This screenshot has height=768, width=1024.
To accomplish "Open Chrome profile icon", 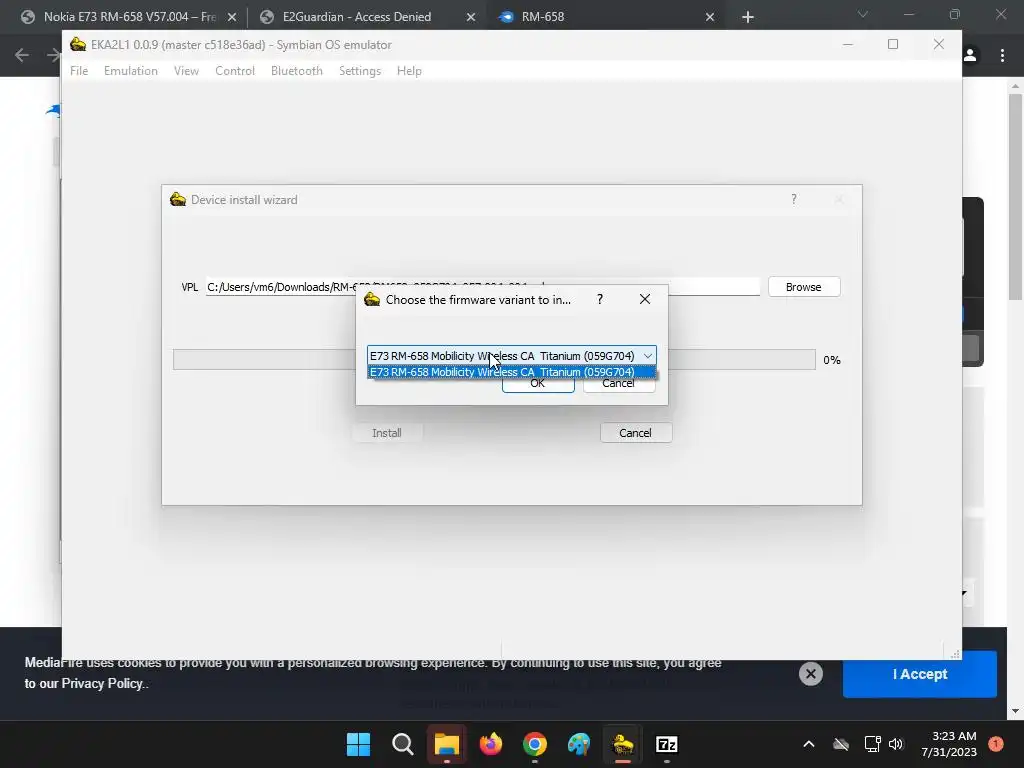I will click(x=970, y=56).
